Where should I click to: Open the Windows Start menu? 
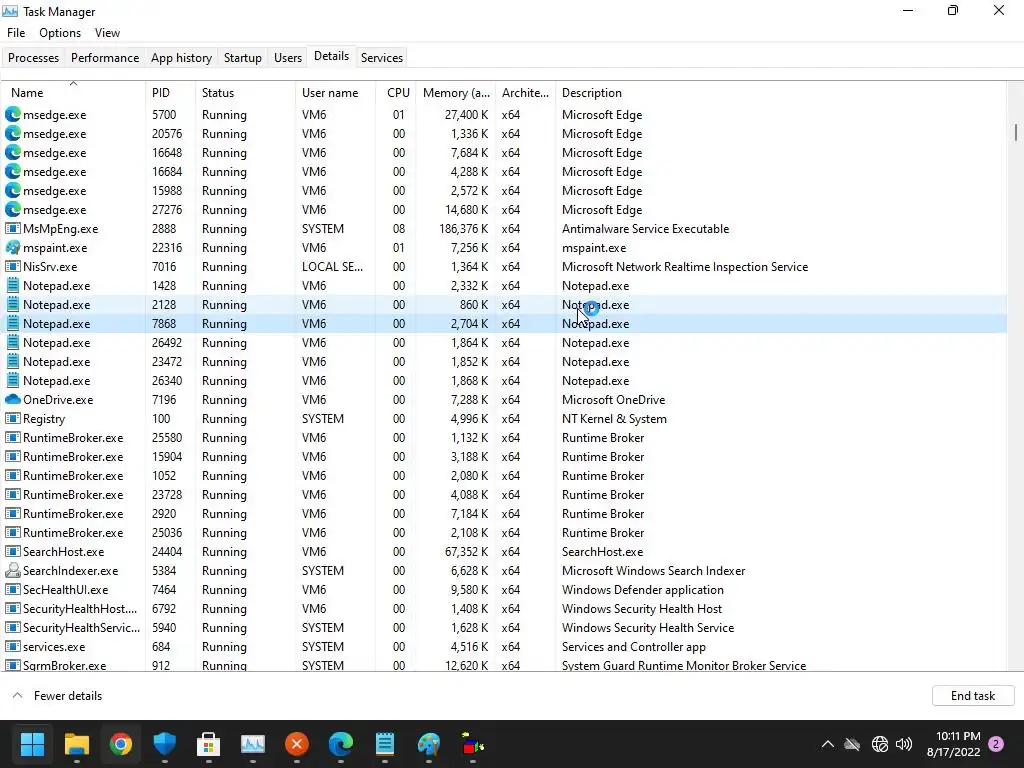32,744
